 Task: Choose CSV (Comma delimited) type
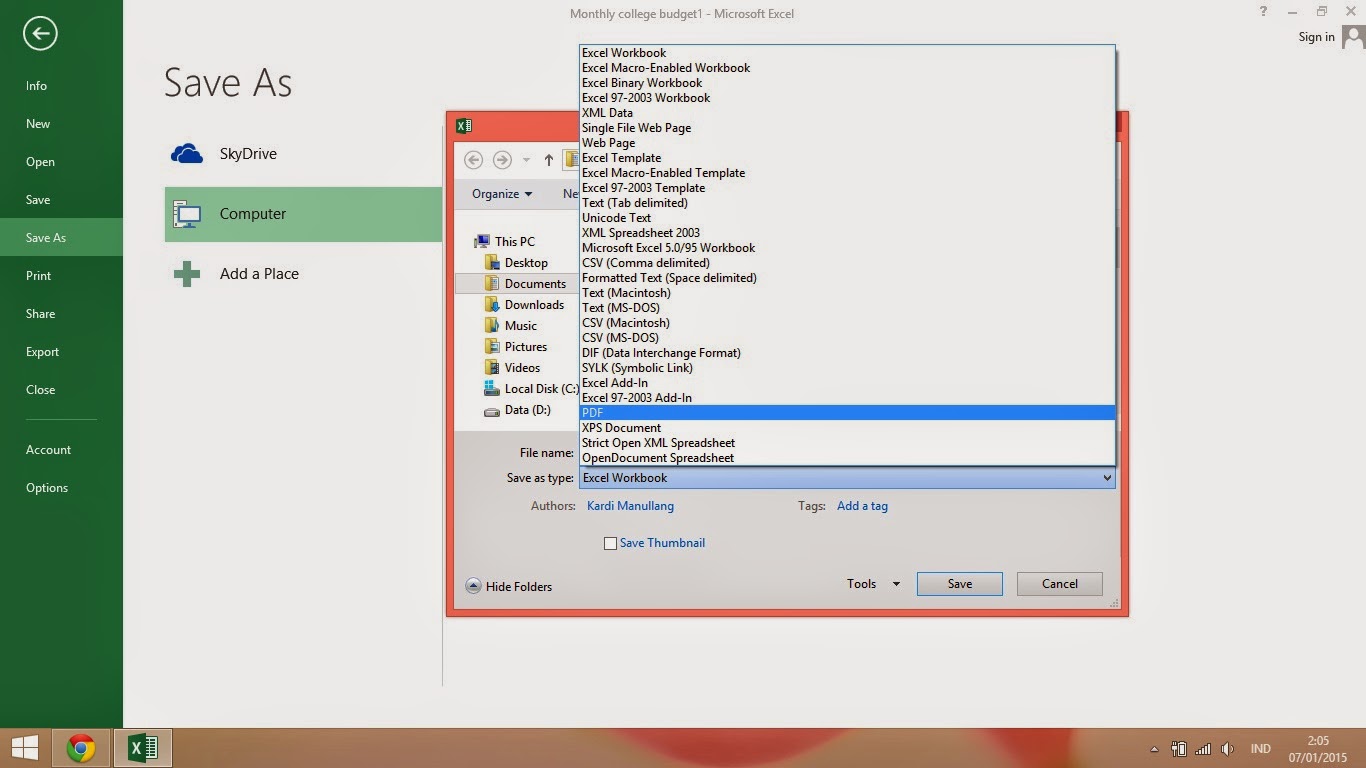(847, 263)
